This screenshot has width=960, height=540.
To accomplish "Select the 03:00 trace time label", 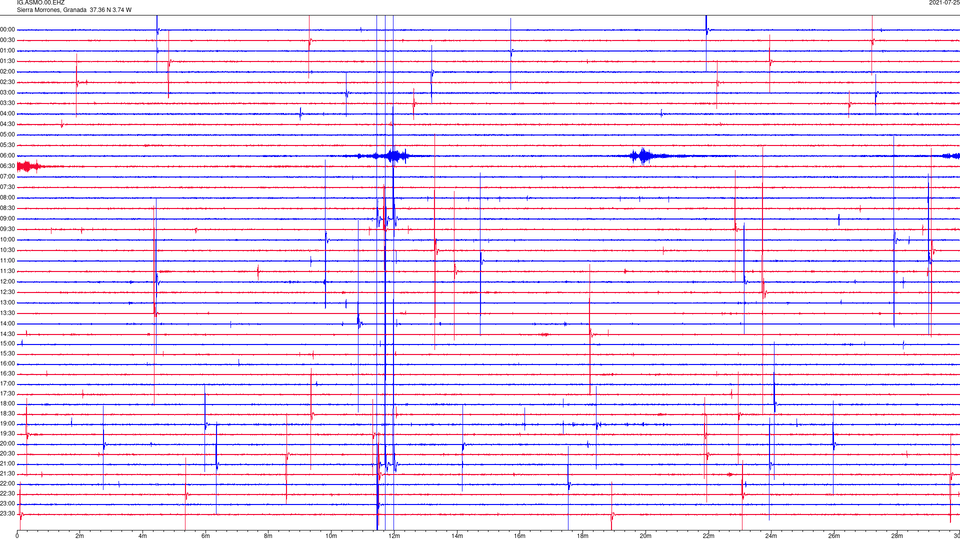I will point(8,92).
